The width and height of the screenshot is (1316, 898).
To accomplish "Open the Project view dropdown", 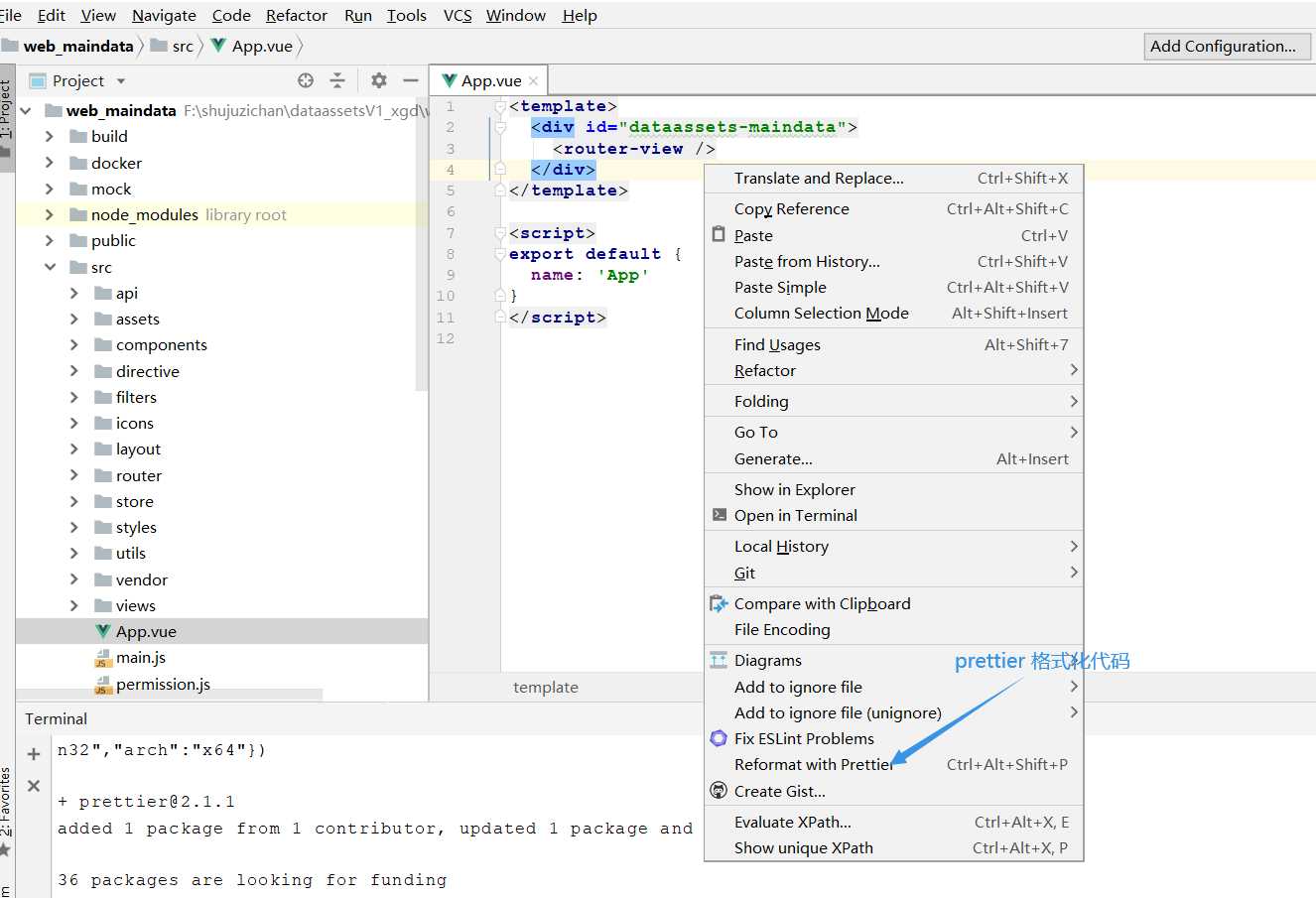I will pyautogui.click(x=121, y=81).
